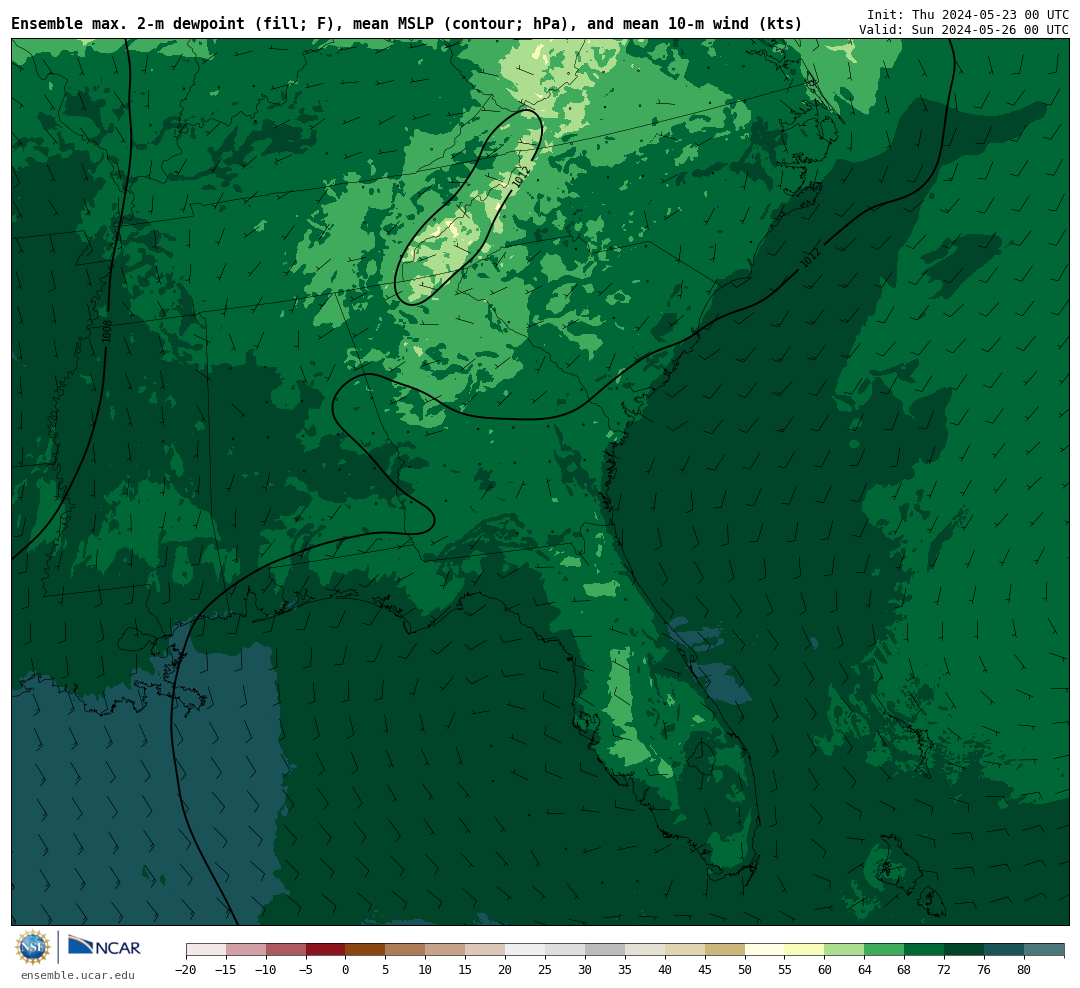The width and height of the screenshot is (1080, 988).
Task: Click the 0 colorbar tick label
Action: (x=346, y=970)
